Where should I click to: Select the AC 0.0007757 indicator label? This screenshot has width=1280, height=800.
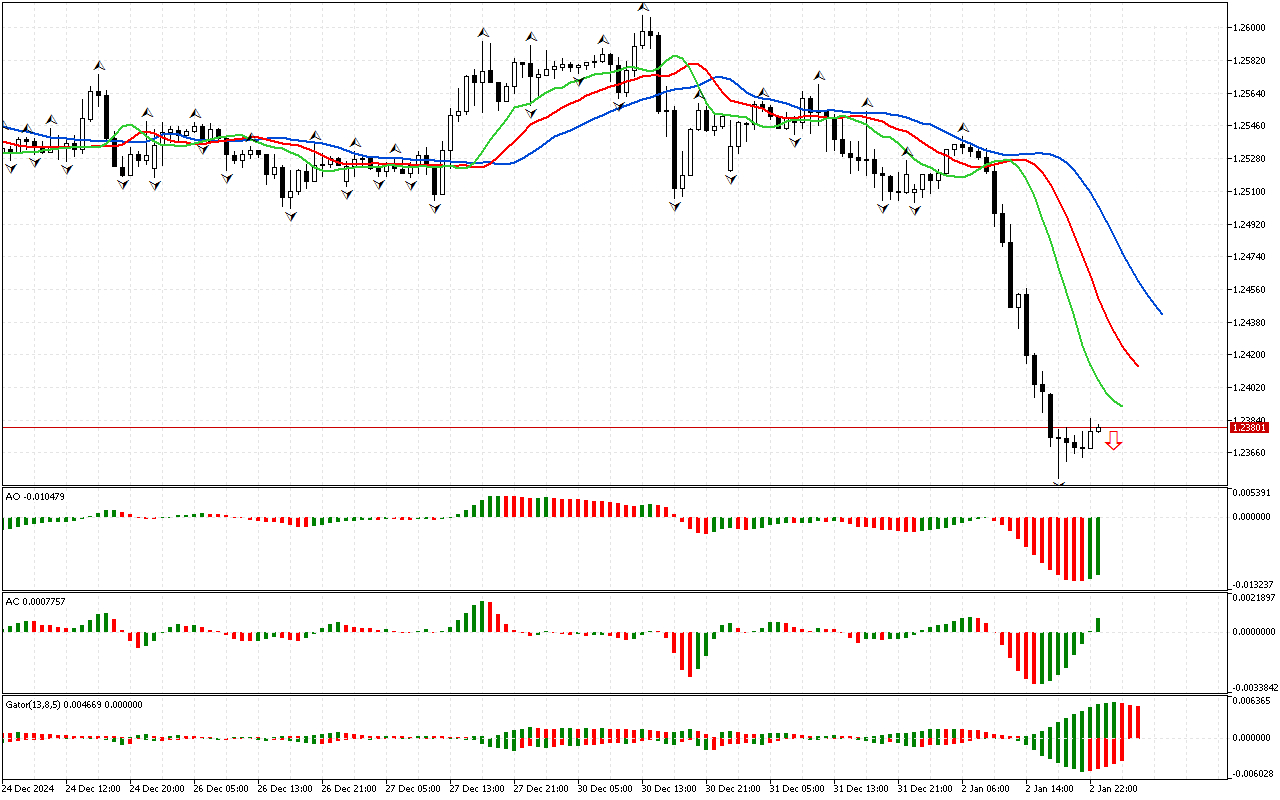[x=36, y=601]
